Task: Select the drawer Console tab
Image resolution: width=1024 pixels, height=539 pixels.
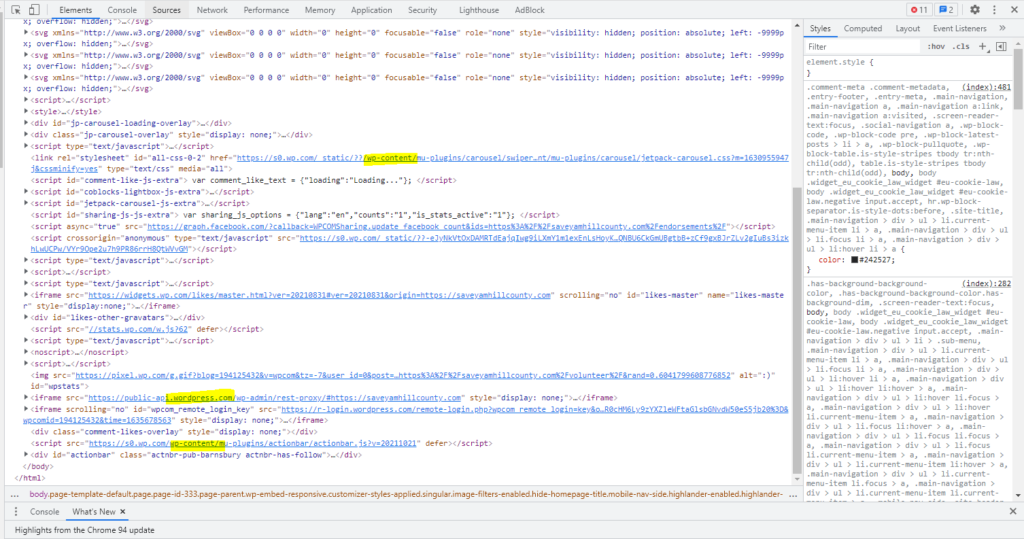Action: 44,512
